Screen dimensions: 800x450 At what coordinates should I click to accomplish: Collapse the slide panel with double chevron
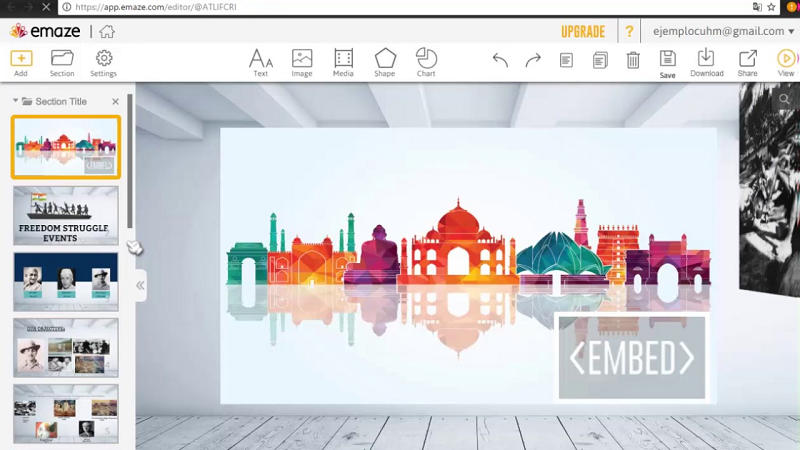pos(140,285)
